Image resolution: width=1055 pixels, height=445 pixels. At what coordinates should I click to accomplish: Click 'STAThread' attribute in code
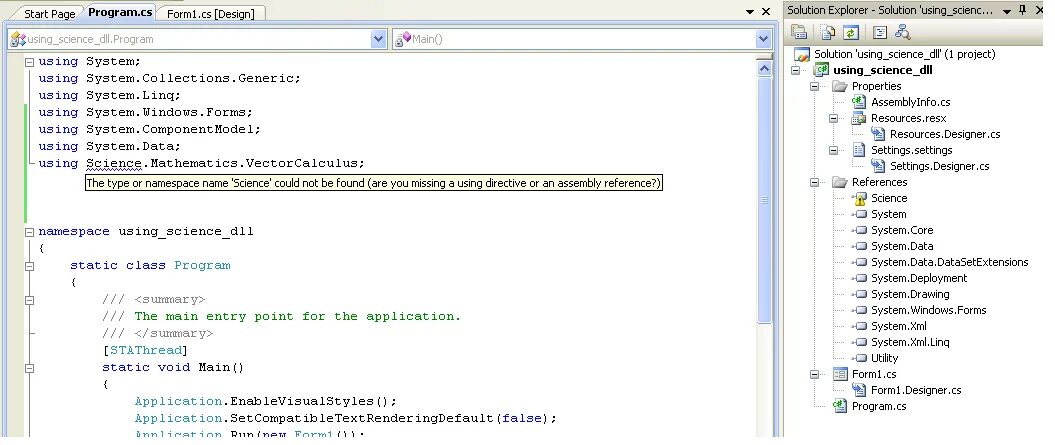pyautogui.click(x=146, y=350)
